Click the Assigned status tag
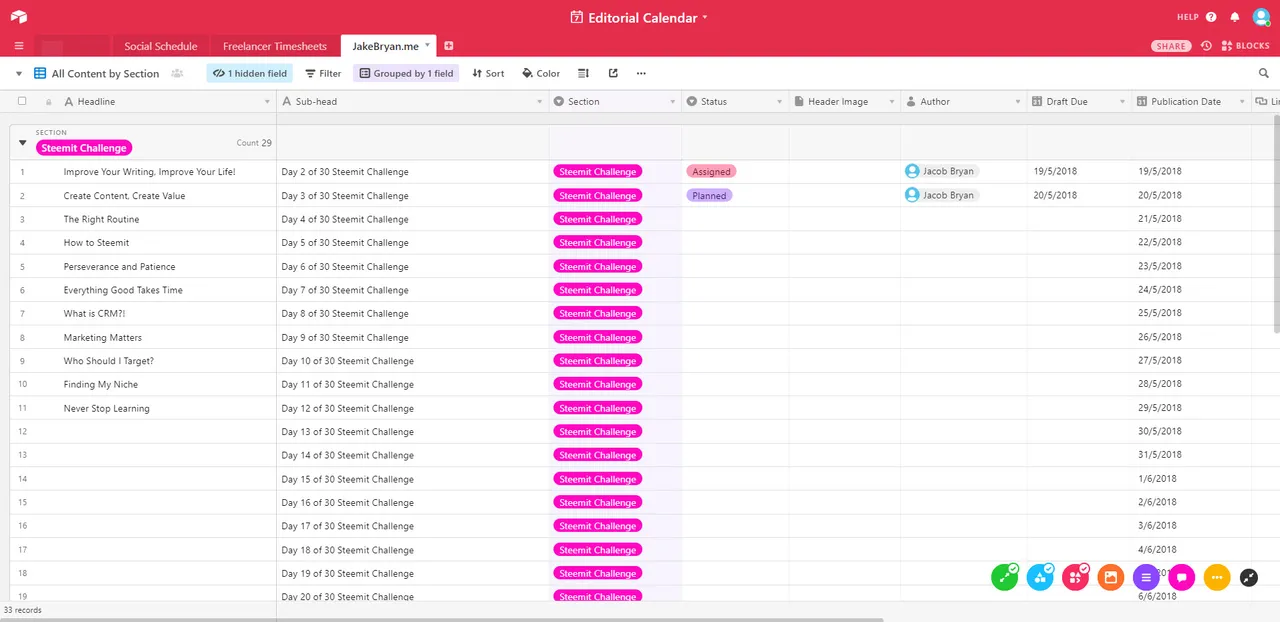The width and height of the screenshot is (1280, 622). (711, 172)
